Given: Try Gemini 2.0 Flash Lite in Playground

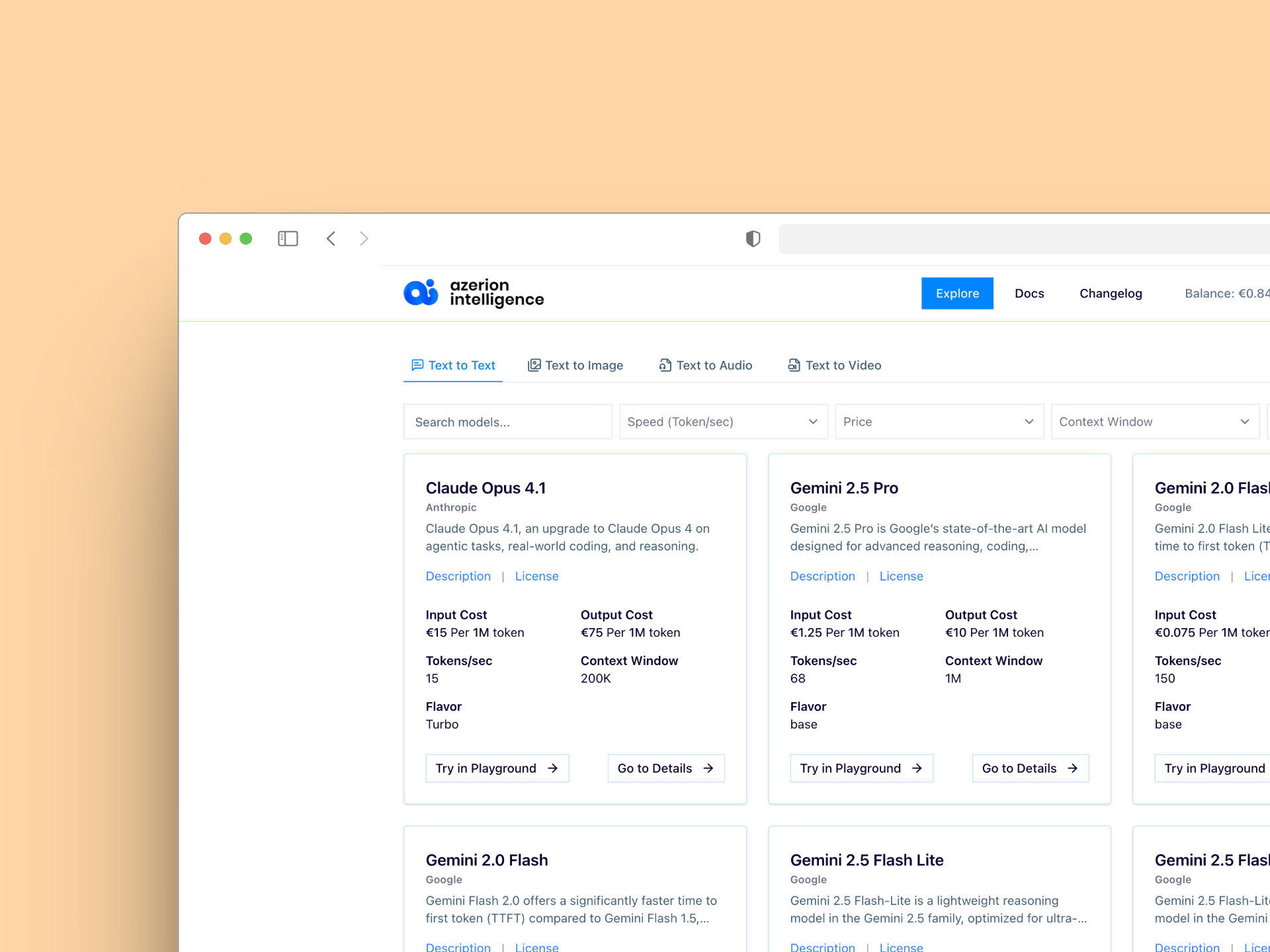Looking at the screenshot, I should pos(1212,768).
